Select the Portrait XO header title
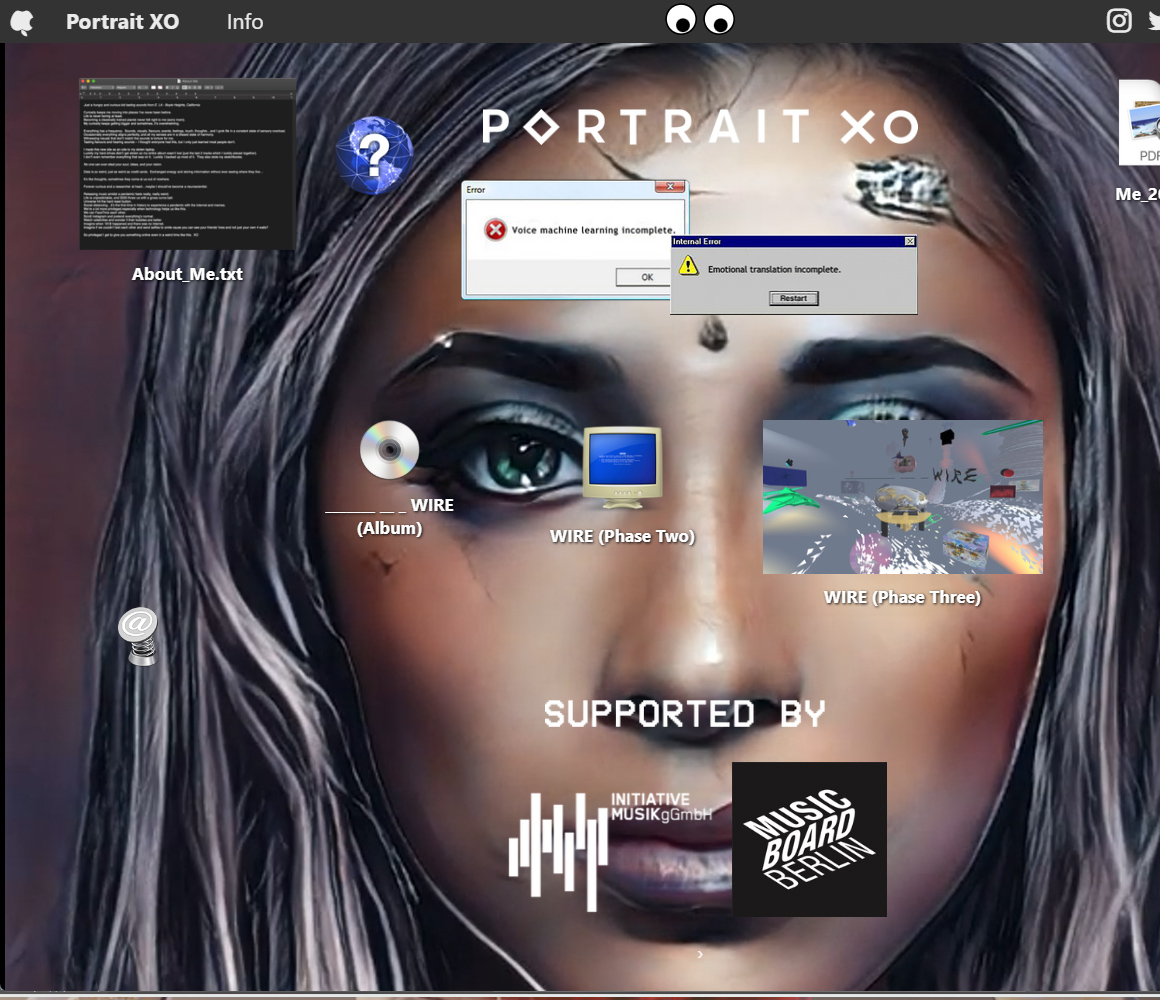 (122, 21)
